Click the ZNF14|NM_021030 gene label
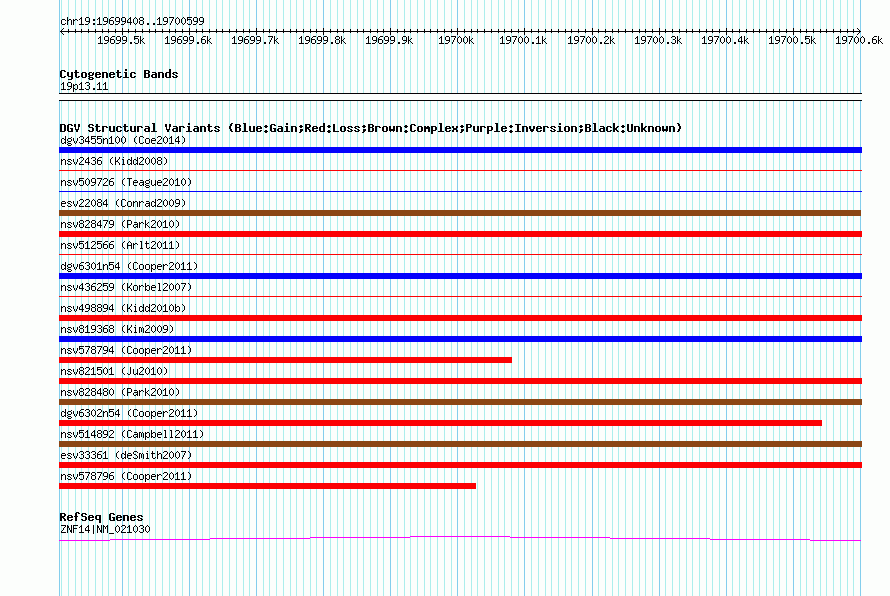The width and height of the screenshot is (890, 596). 105,529
